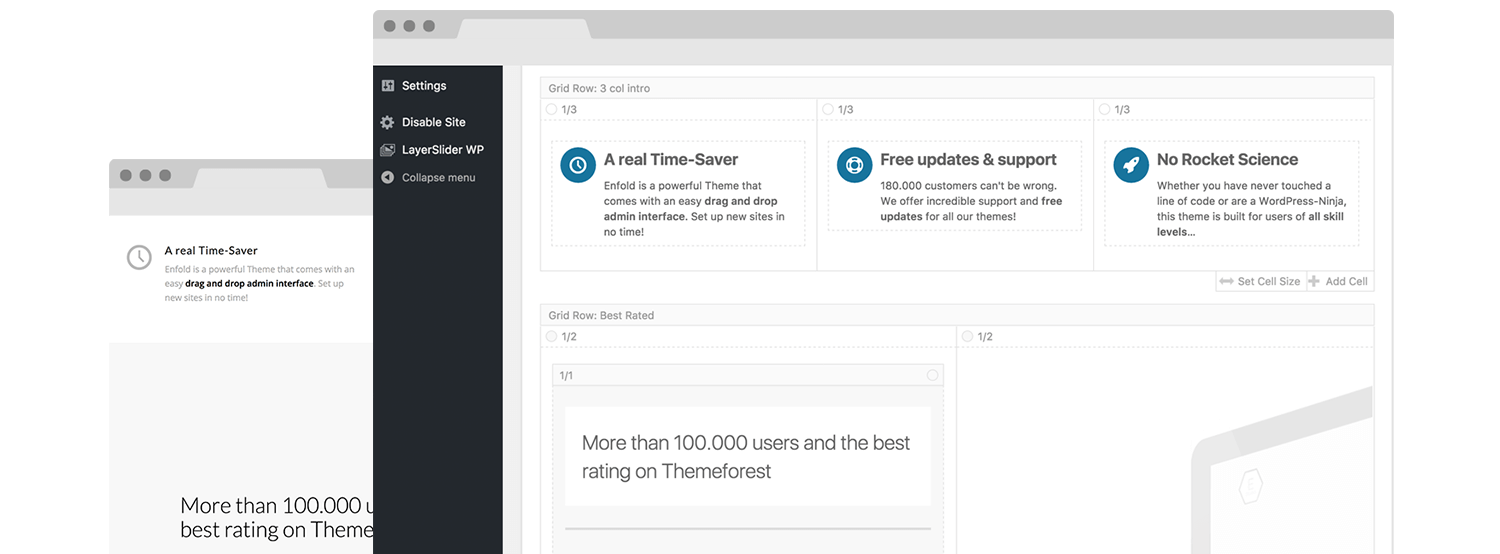Click the Settings sidebar icon

tap(388, 86)
